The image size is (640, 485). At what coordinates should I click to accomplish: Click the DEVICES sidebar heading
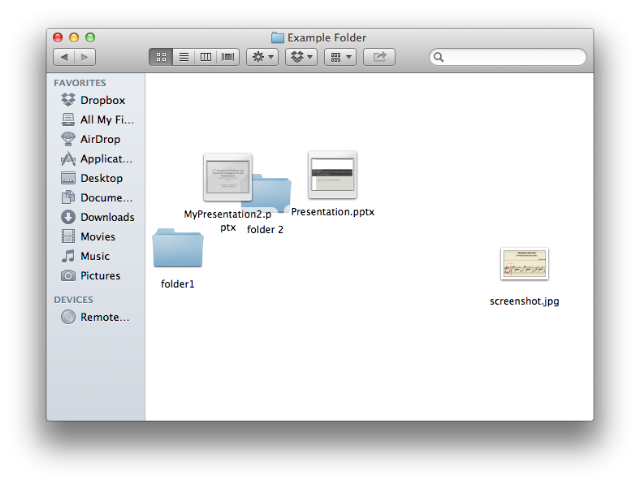pos(73,300)
